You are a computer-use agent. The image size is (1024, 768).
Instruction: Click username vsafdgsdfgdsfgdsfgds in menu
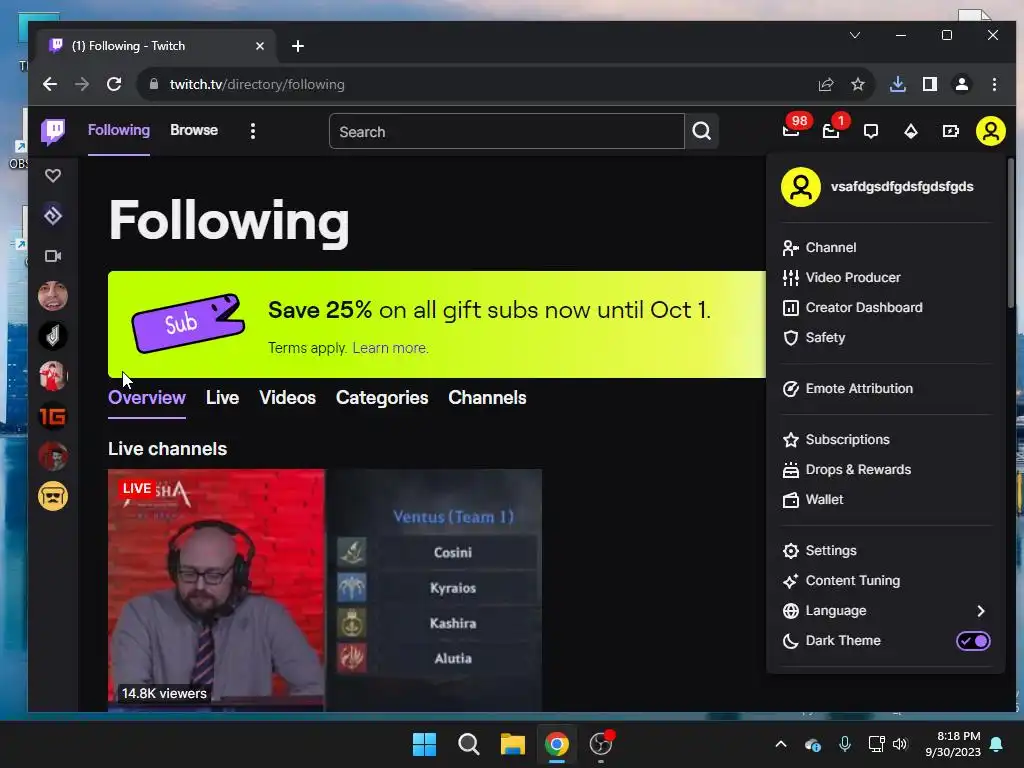tap(902, 187)
